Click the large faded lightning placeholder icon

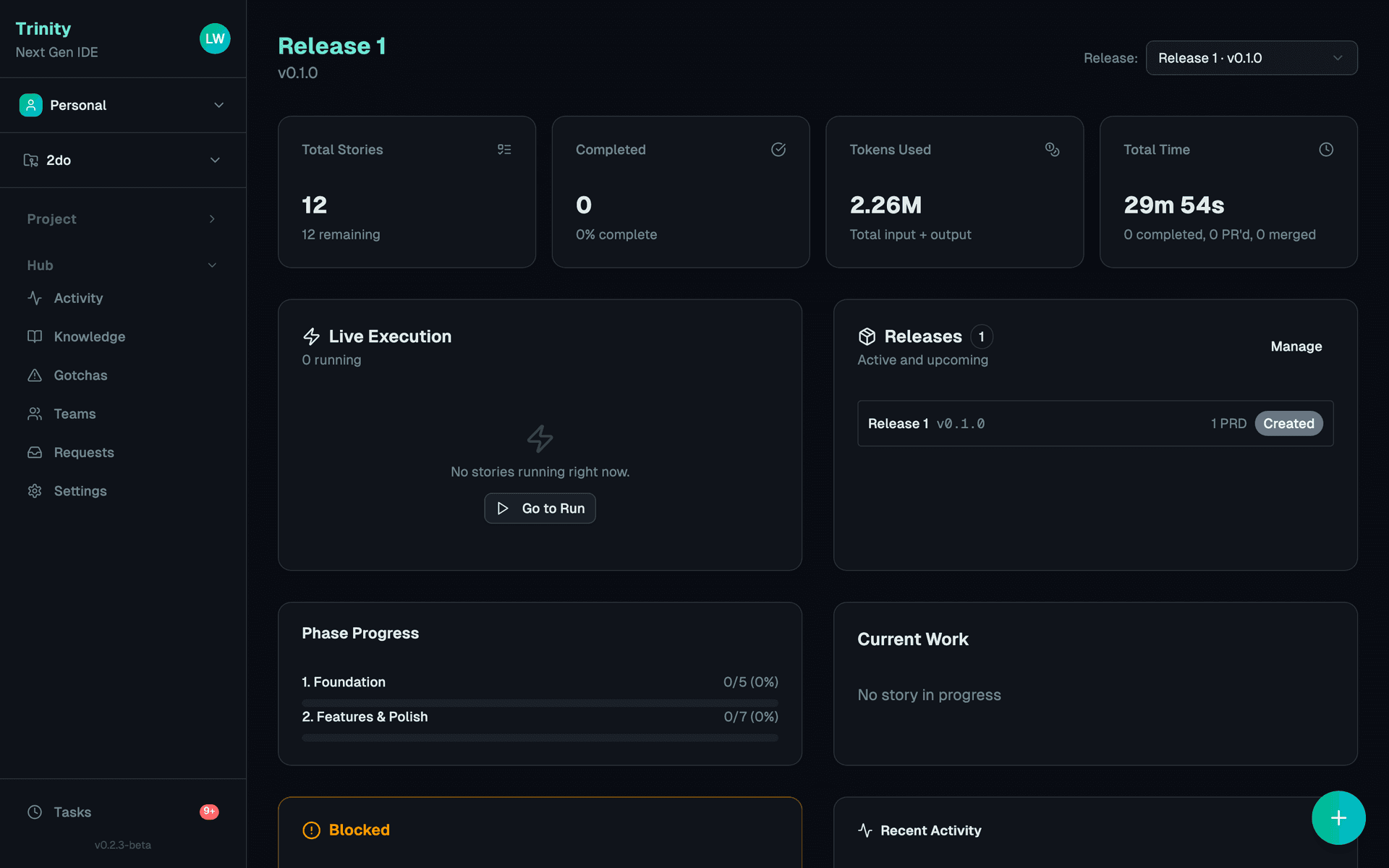tap(540, 438)
